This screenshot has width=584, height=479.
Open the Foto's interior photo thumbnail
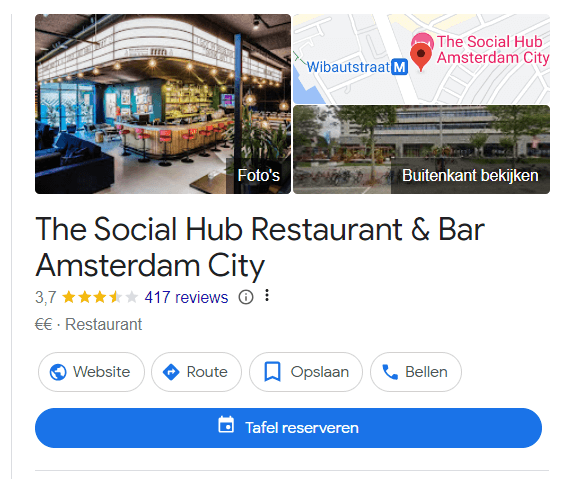(x=163, y=104)
